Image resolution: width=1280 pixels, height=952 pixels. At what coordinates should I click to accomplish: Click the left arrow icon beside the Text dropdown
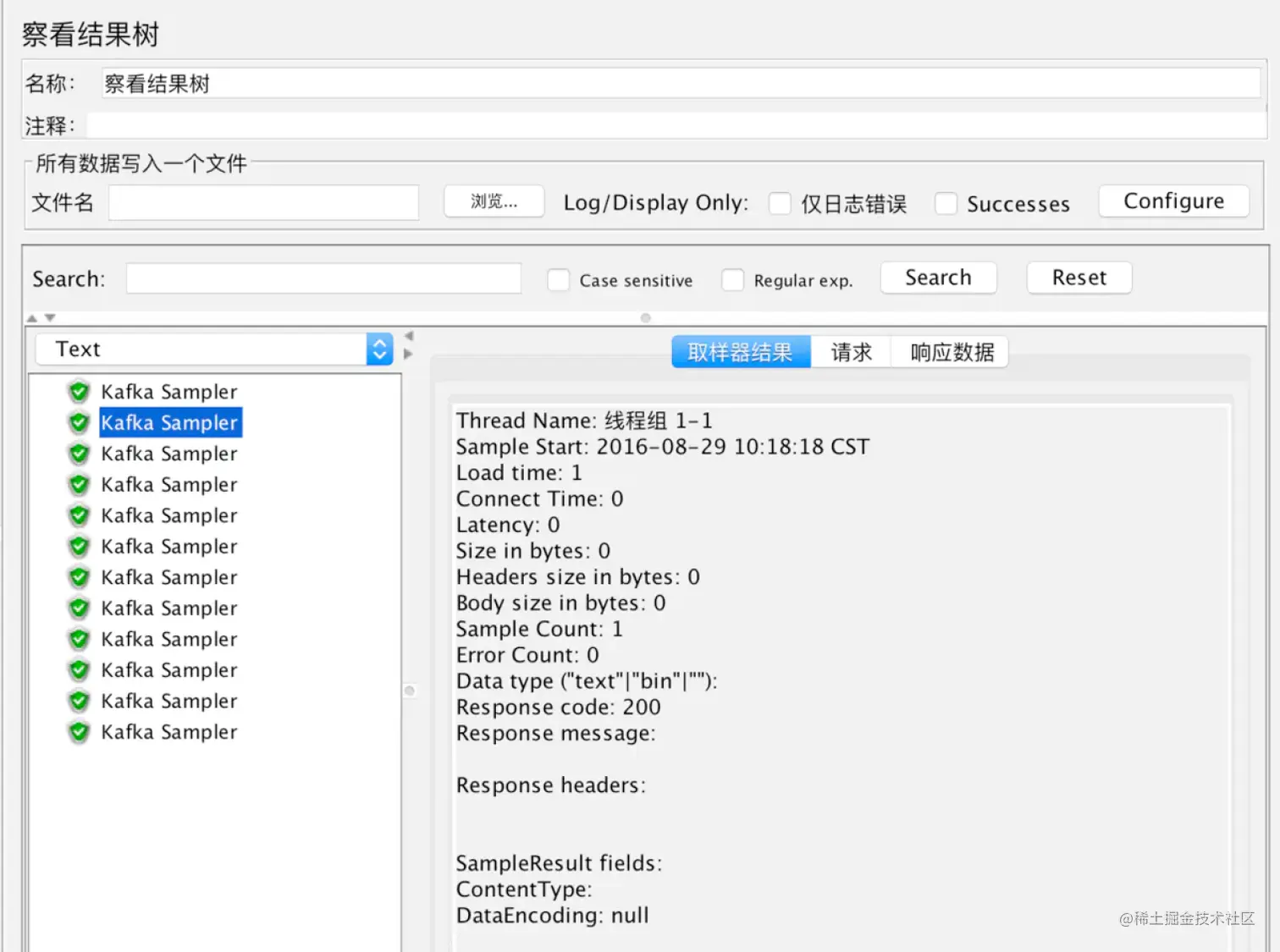click(407, 336)
